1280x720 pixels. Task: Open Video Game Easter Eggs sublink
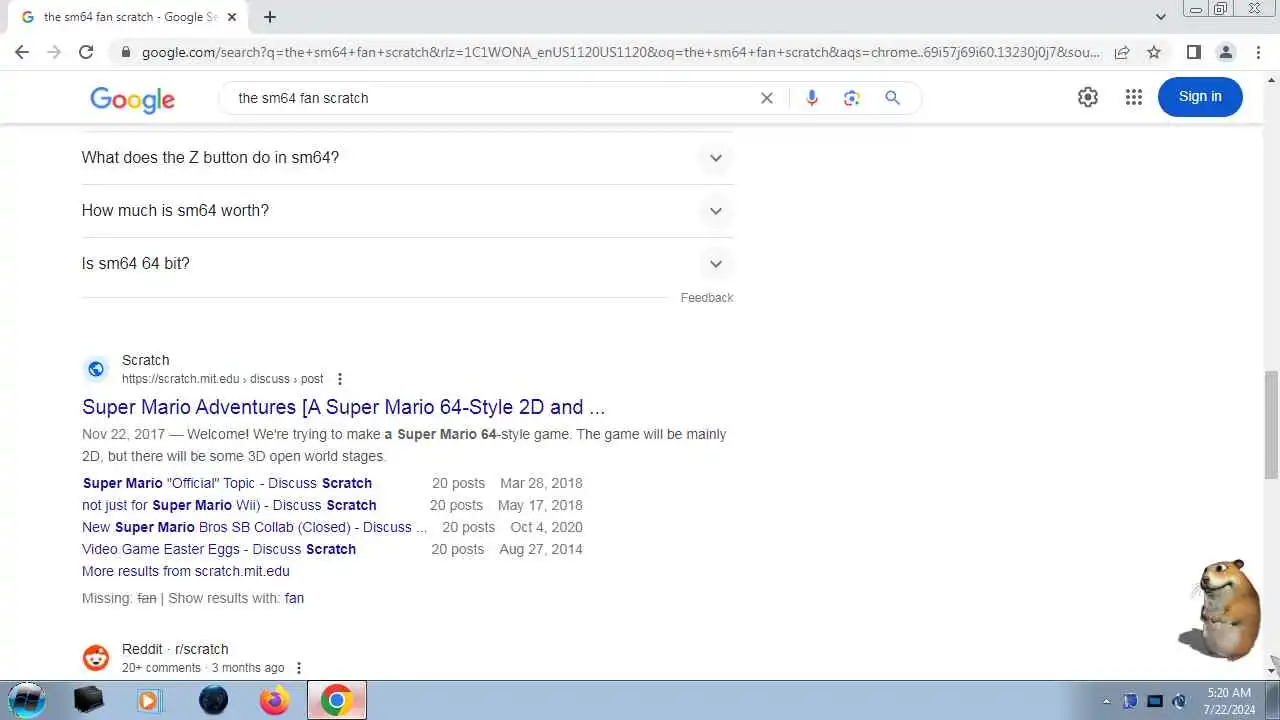point(219,549)
